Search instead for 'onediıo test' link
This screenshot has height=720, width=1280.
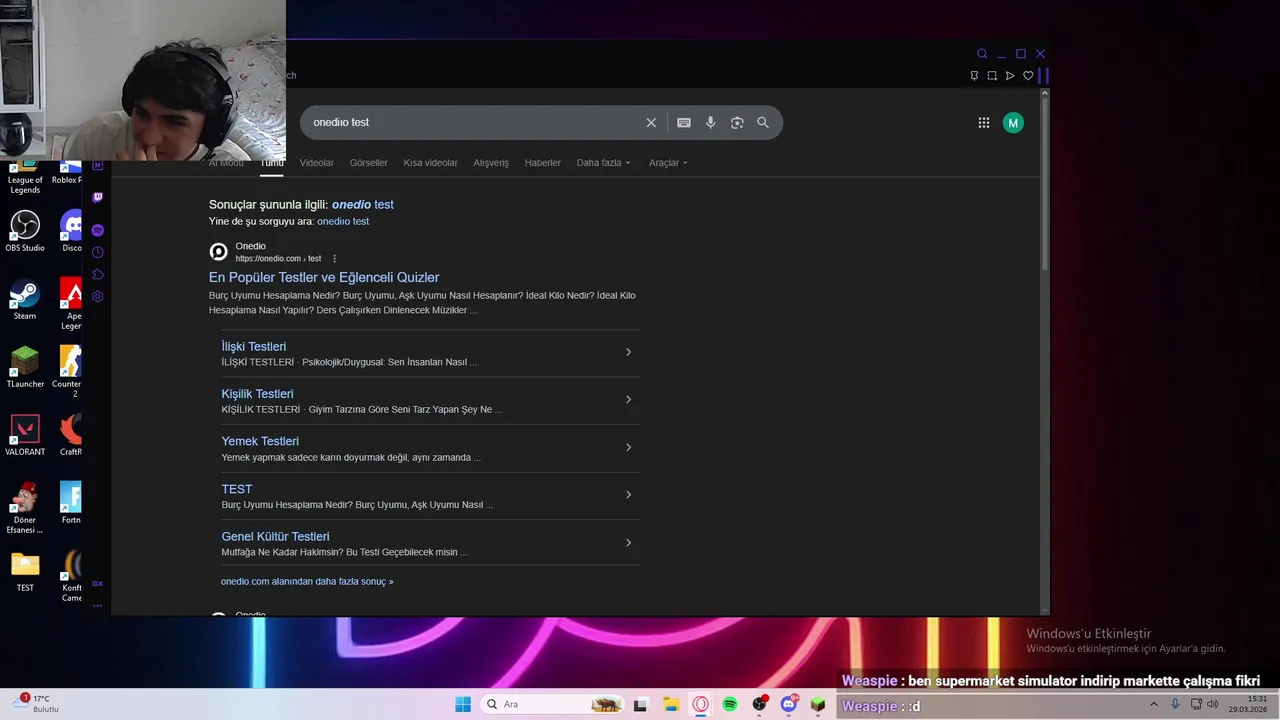(x=343, y=221)
